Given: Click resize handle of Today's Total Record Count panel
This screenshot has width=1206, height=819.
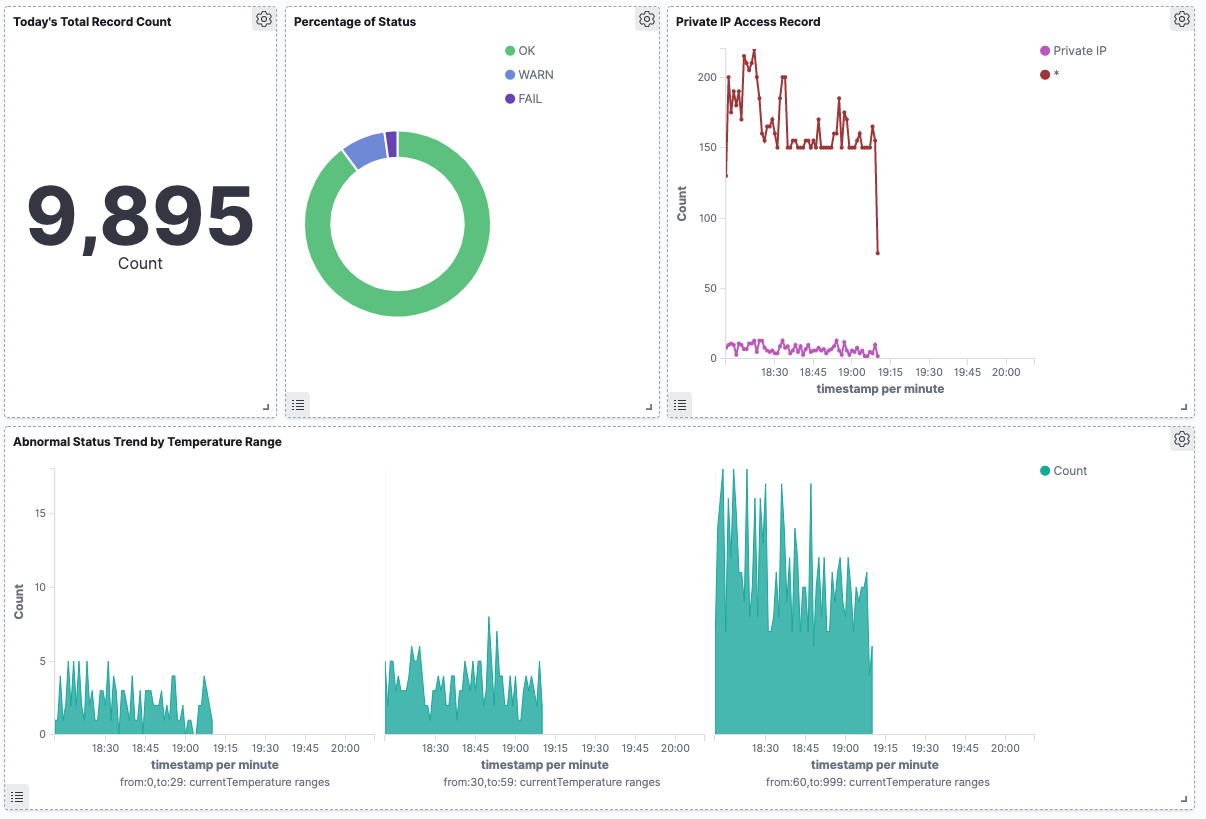Looking at the screenshot, I should coord(266,407).
